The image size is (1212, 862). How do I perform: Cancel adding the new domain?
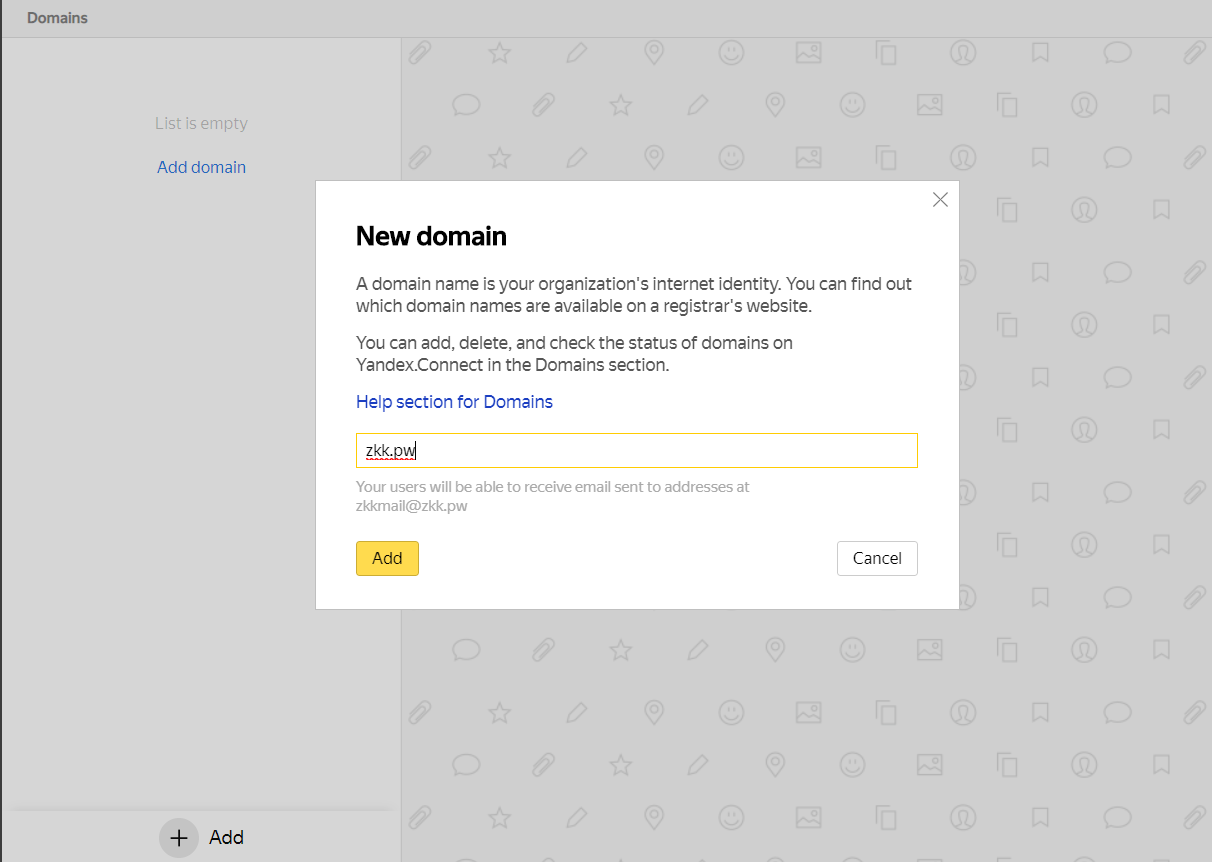(877, 559)
